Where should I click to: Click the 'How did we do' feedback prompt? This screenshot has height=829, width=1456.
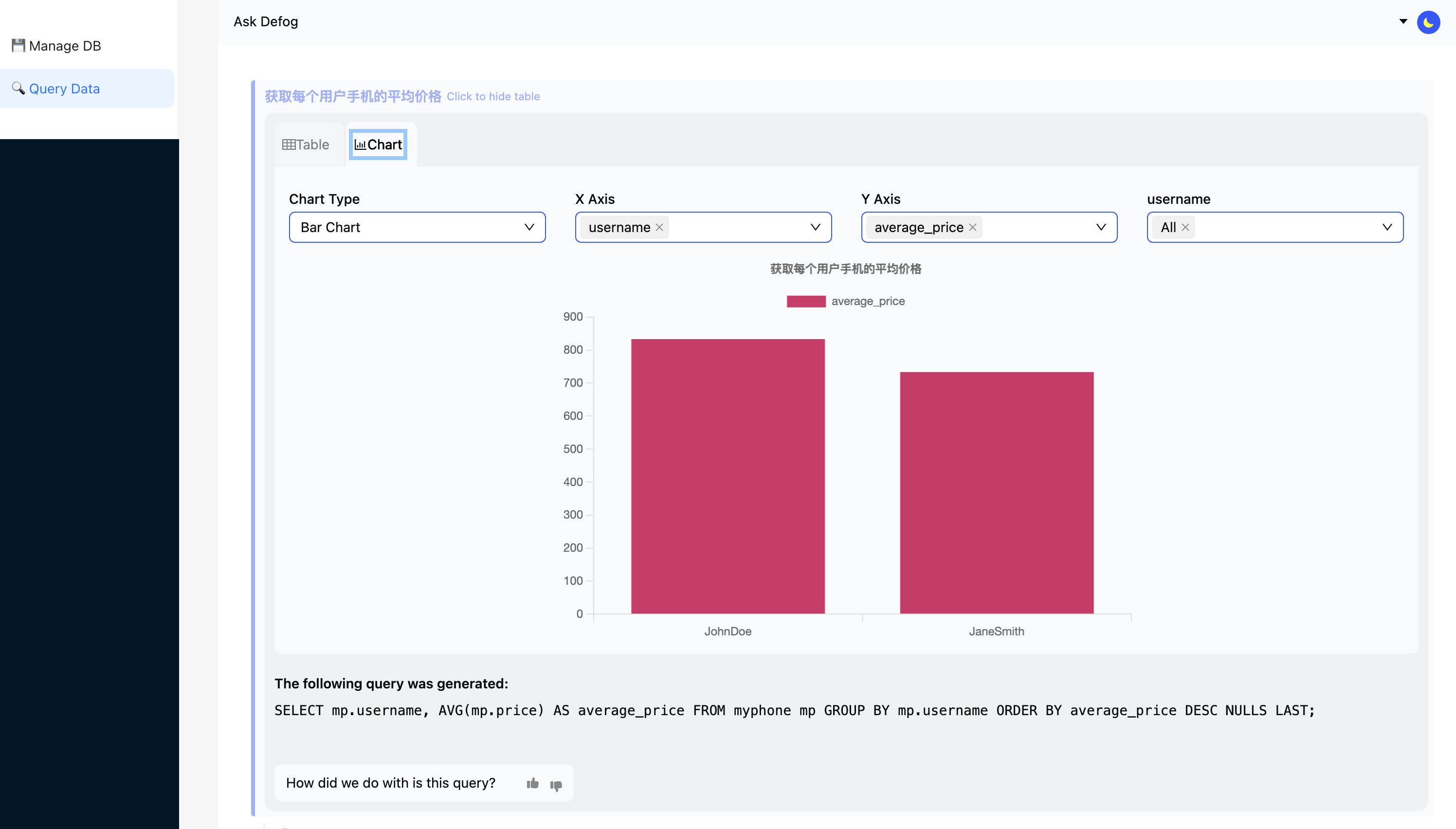pos(391,783)
